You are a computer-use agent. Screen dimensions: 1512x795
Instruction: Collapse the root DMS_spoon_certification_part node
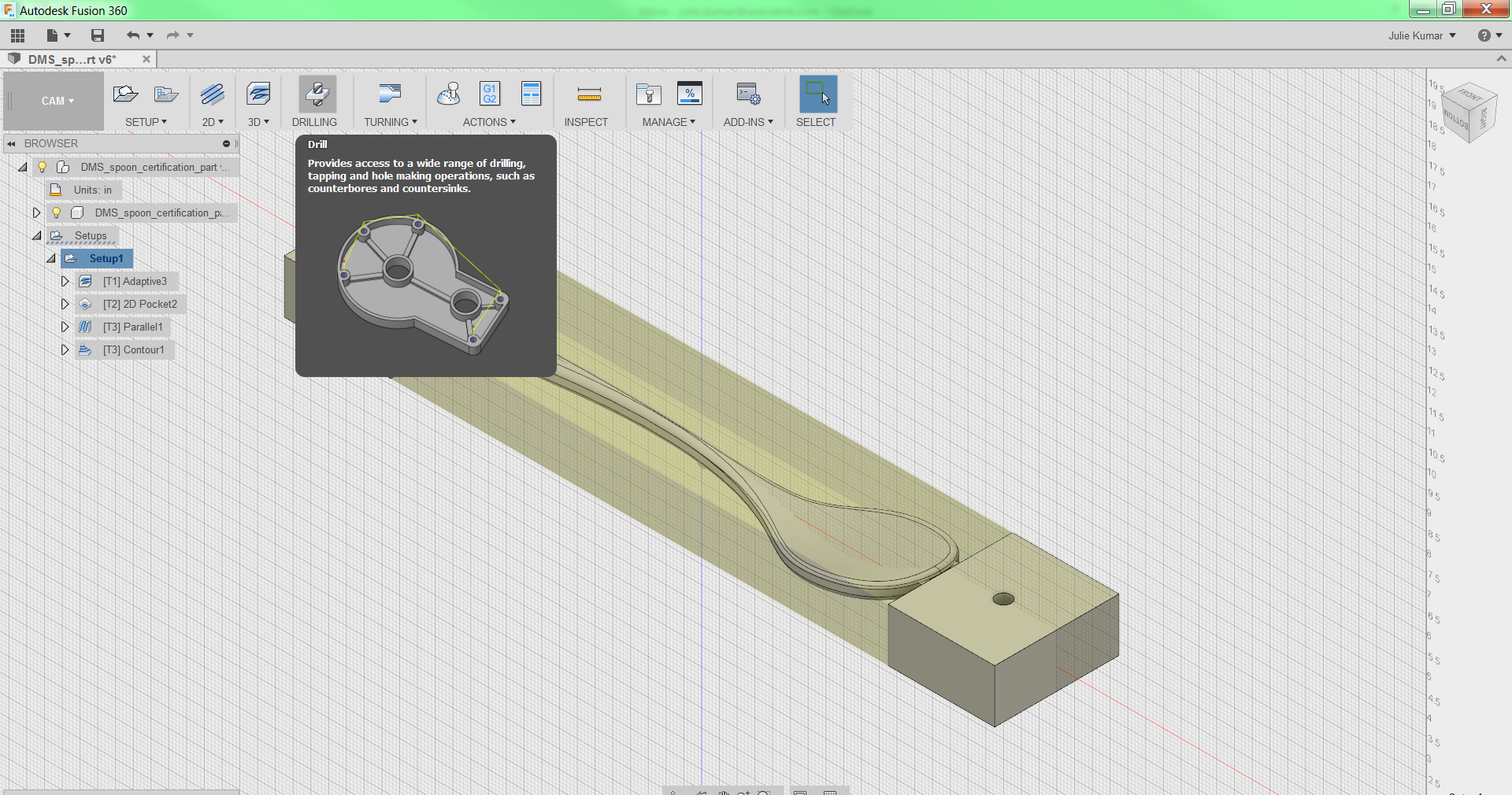click(23, 167)
